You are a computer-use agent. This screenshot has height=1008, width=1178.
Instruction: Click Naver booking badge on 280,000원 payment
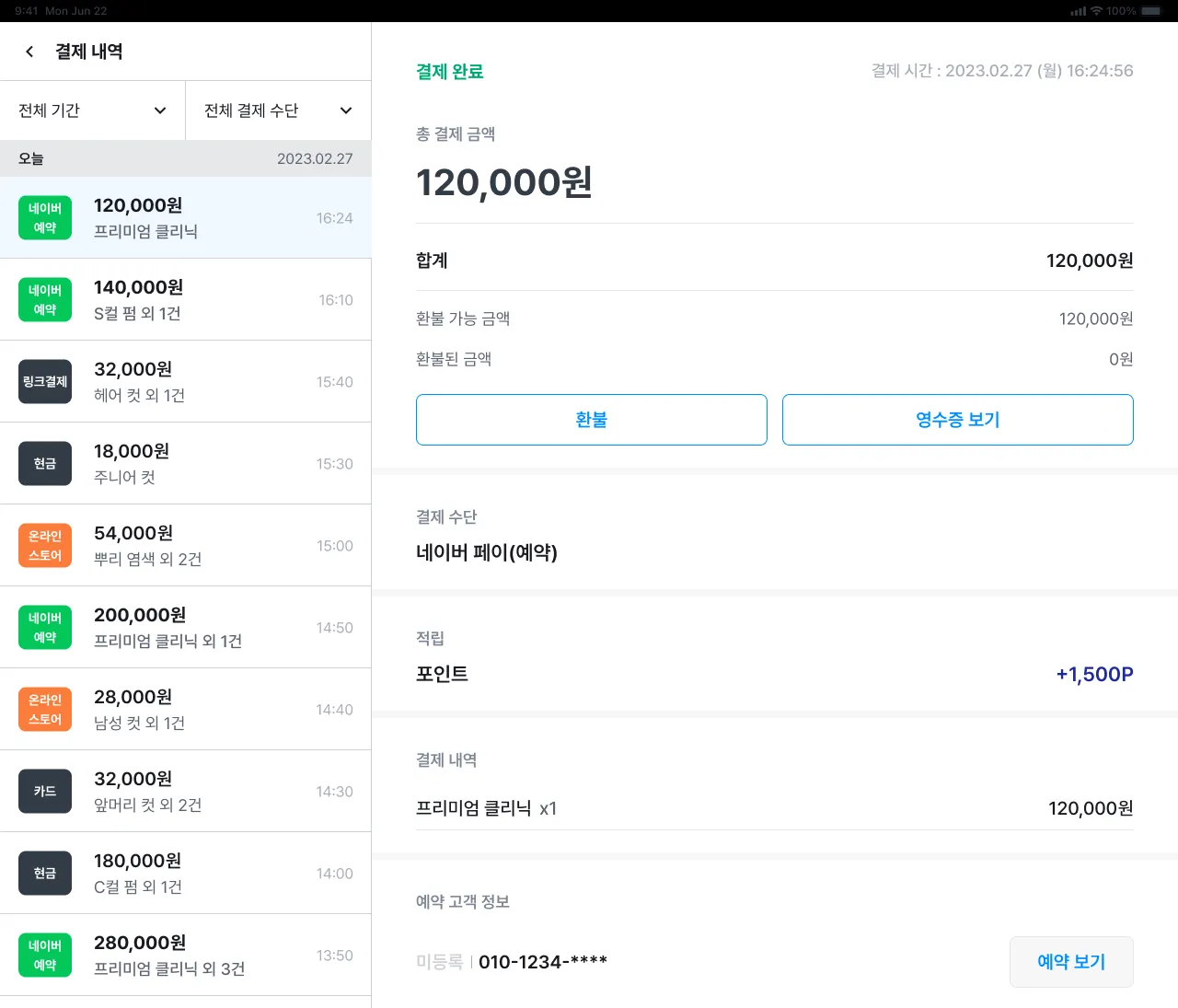(45, 956)
